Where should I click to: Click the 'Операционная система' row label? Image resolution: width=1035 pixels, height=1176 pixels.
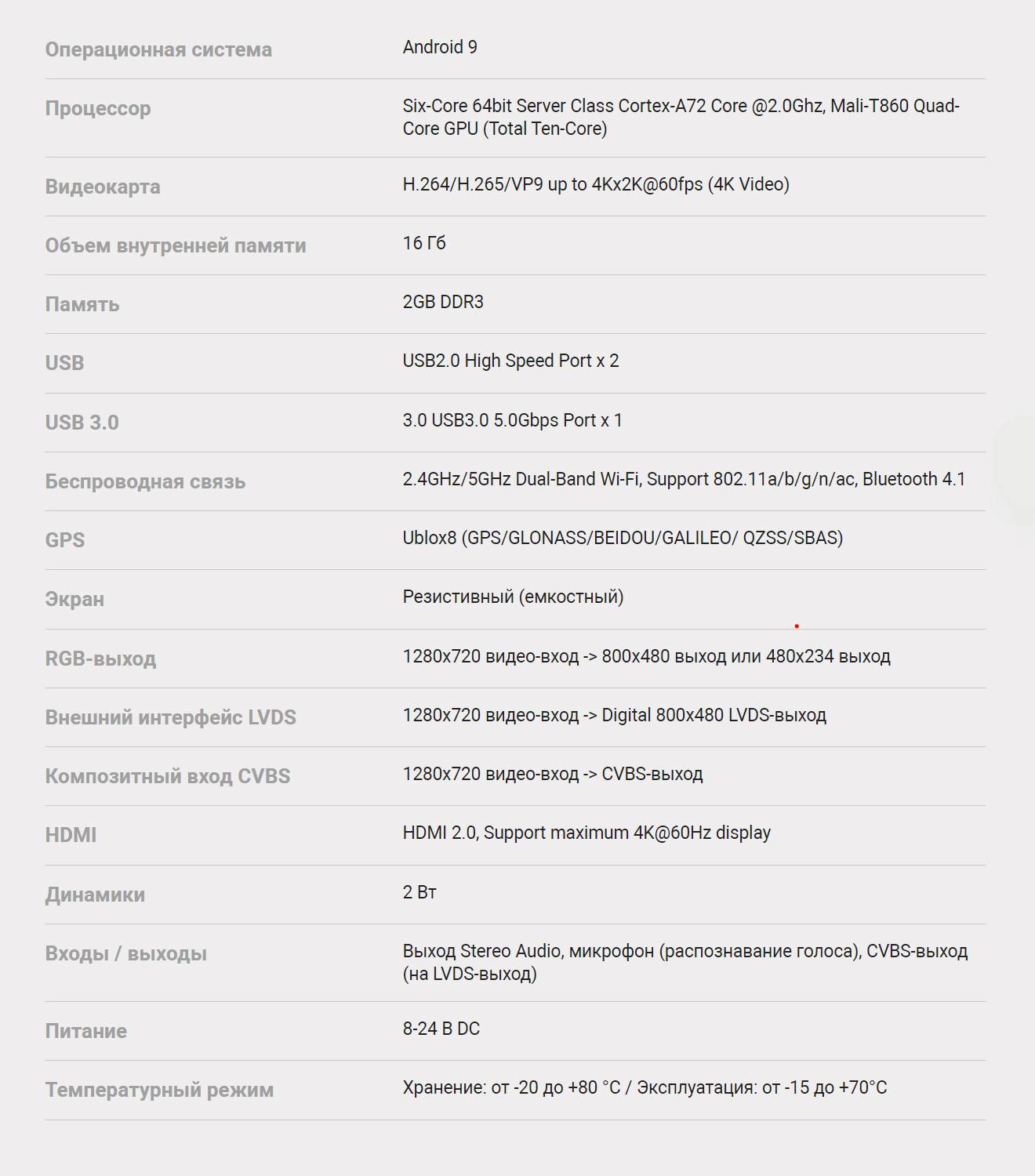158,49
